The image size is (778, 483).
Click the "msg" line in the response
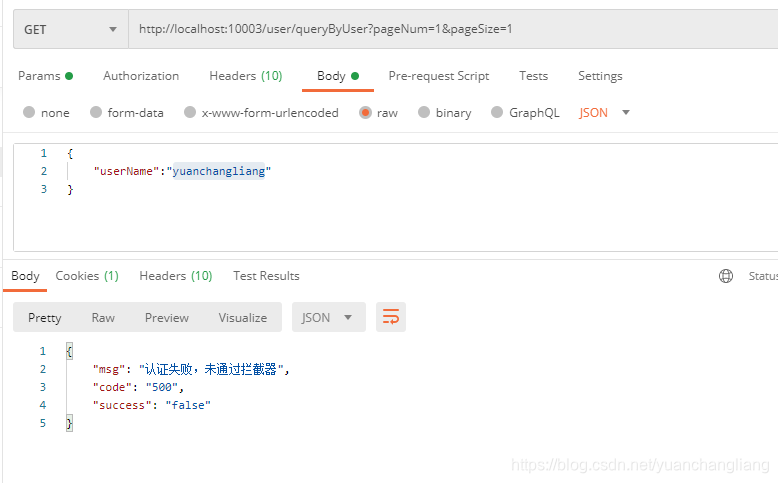pyautogui.click(x=191, y=369)
